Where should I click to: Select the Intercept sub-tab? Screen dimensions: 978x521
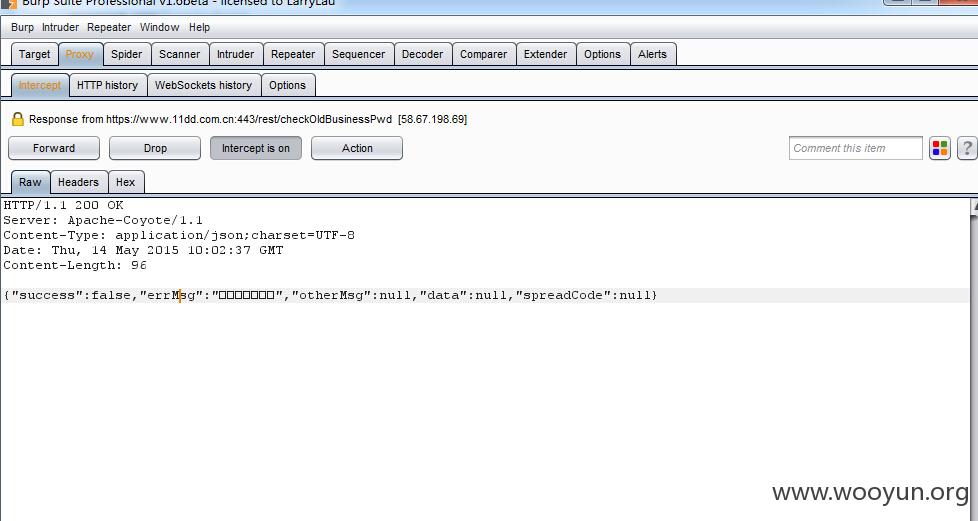click(40, 85)
